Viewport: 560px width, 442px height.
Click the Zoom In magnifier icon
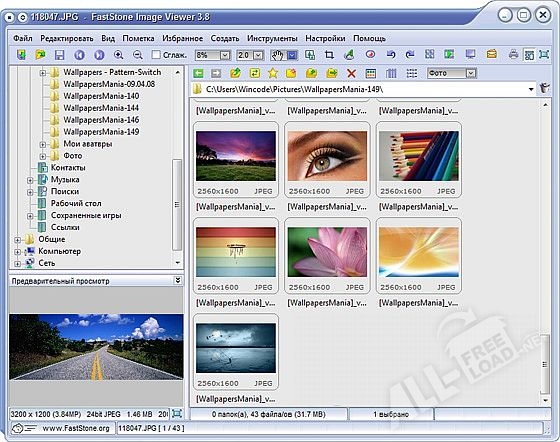click(118, 55)
